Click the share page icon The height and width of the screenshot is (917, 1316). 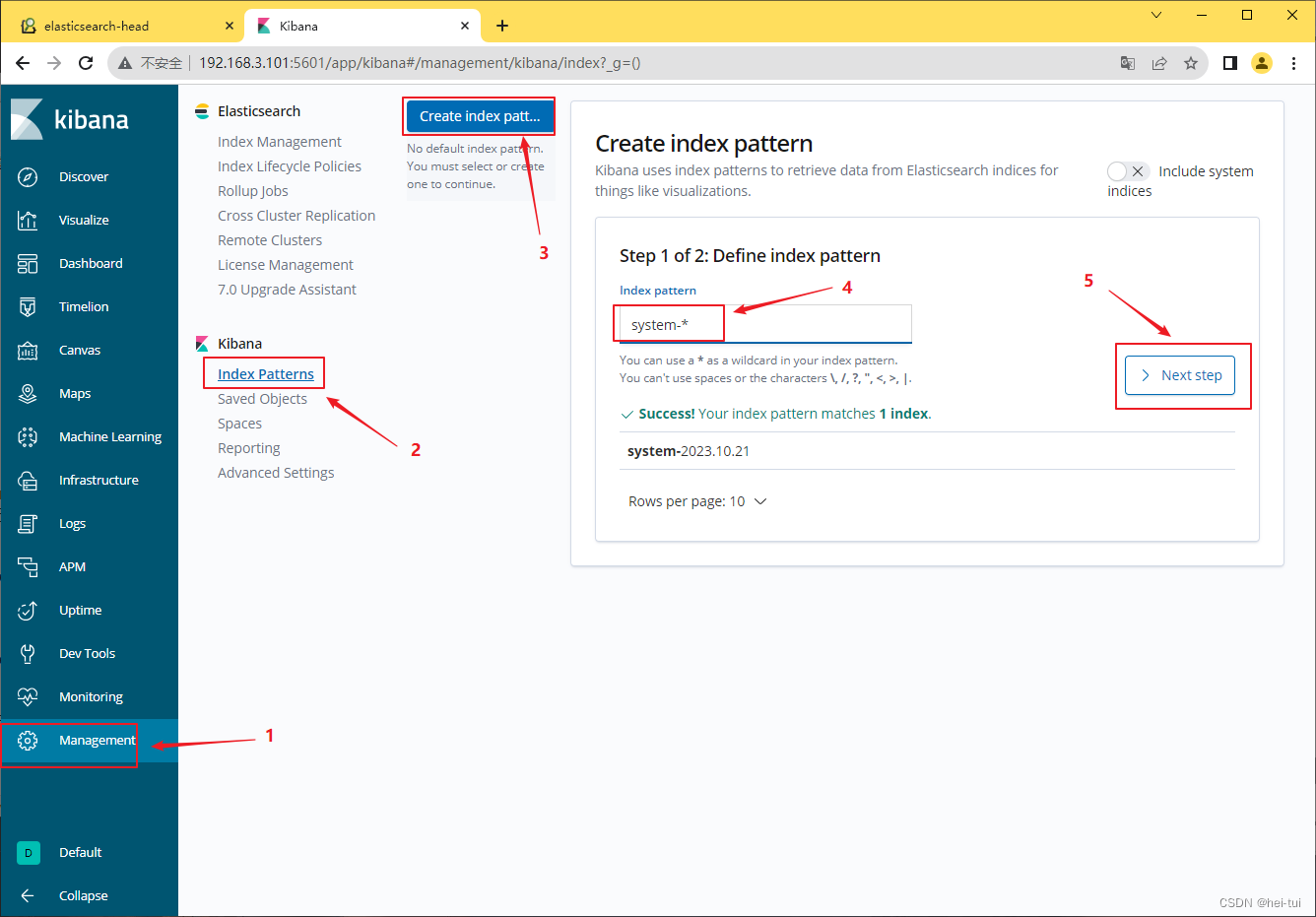click(x=1159, y=63)
